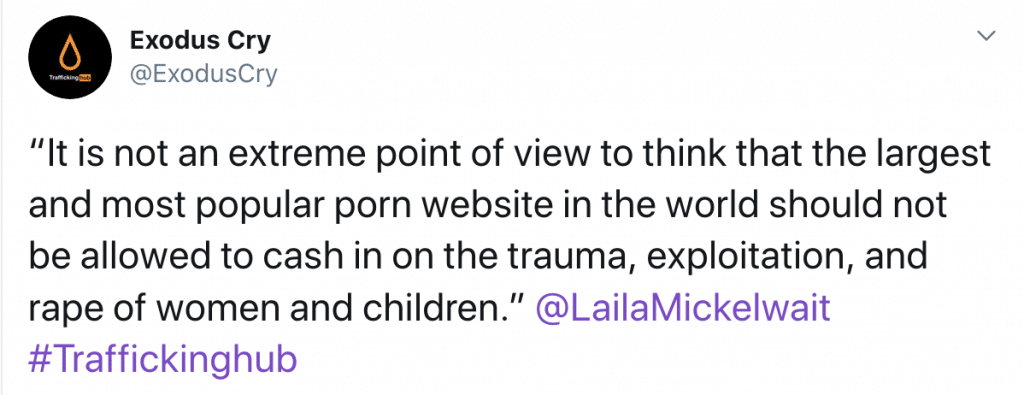Open the Exodus Cry profile avatar
This screenshot has width=1024, height=395.
pyautogui.click(x=70, y=57)
